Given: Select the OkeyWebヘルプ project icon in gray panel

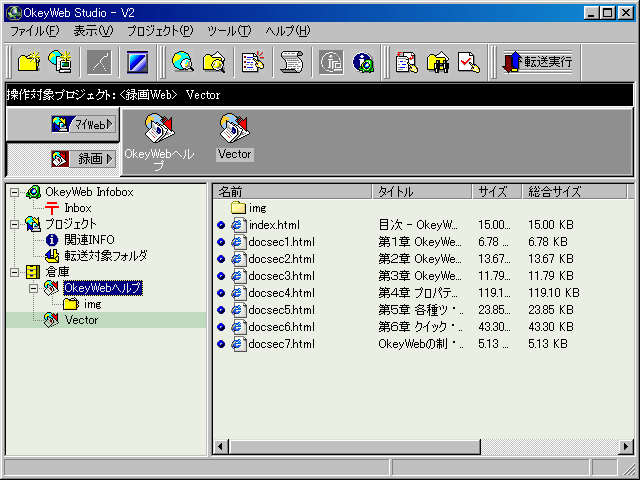Looking at the screenshot, I should (x=159, y=142).
